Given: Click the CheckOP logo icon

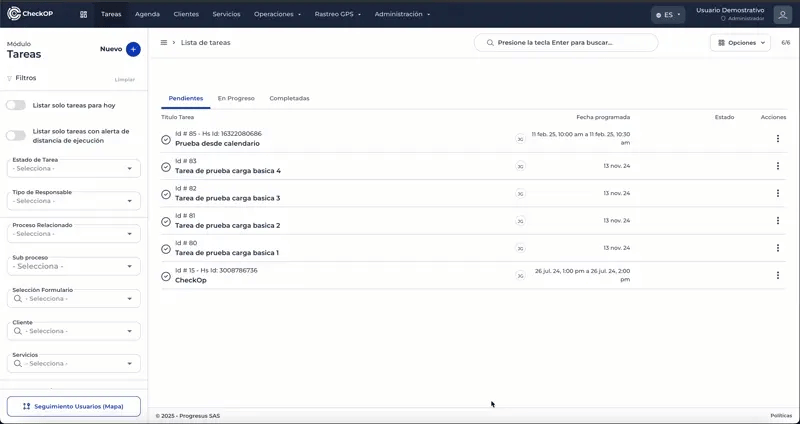Looking at the screenshot, I should [x=14, y=15].
